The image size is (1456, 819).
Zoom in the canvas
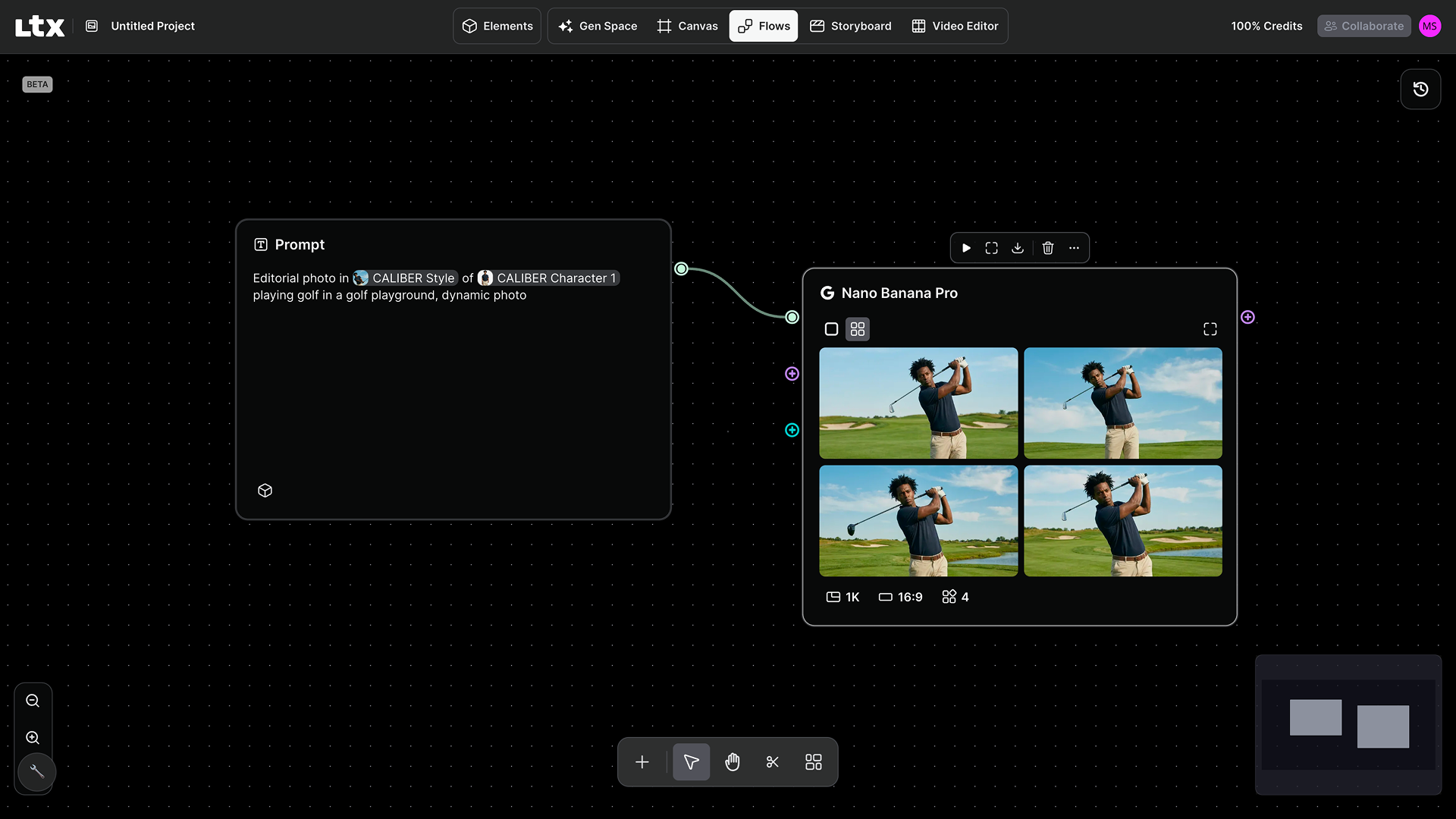coord(33,738)
